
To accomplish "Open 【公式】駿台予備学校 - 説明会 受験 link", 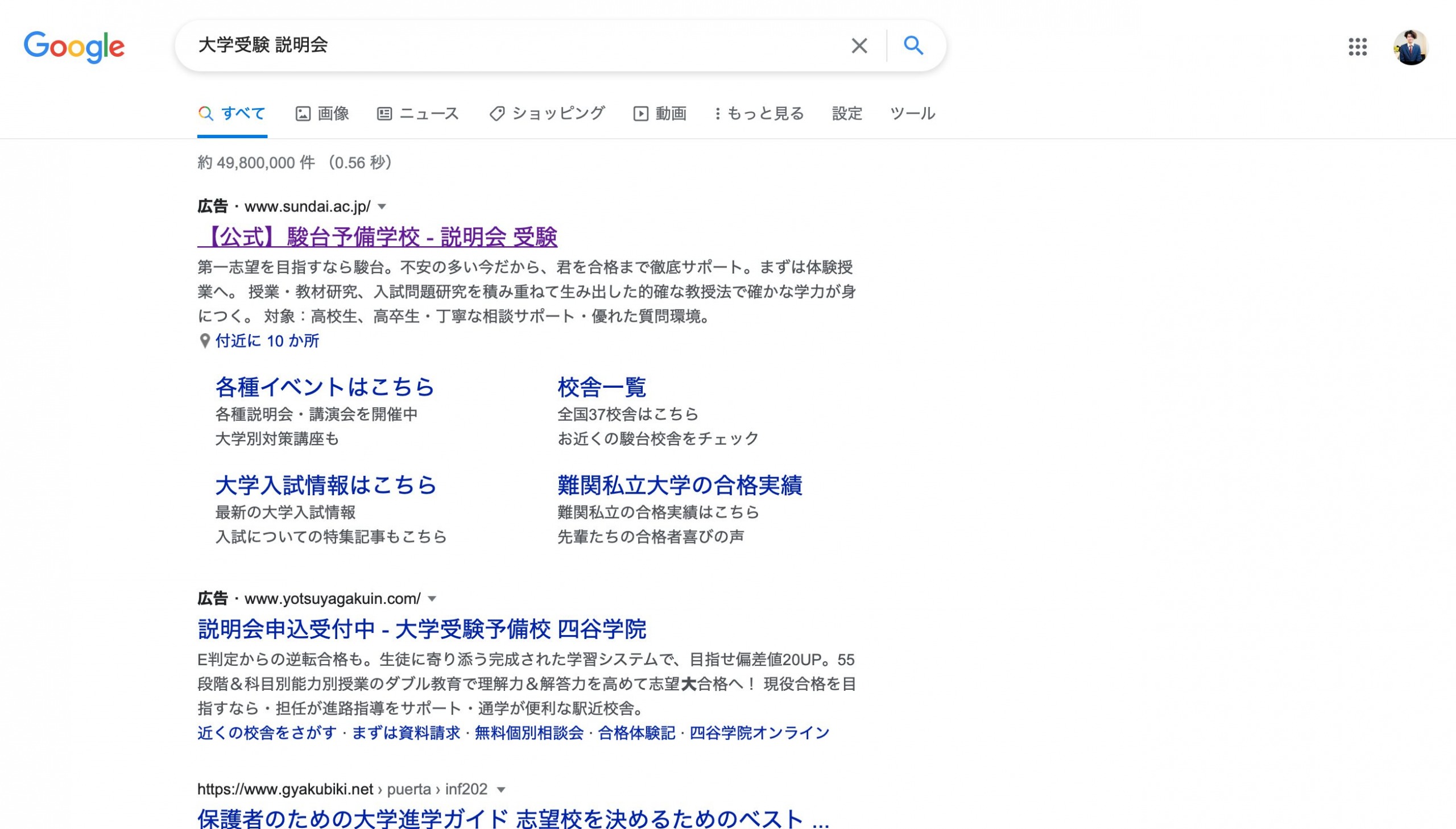I will pos(378,237).
